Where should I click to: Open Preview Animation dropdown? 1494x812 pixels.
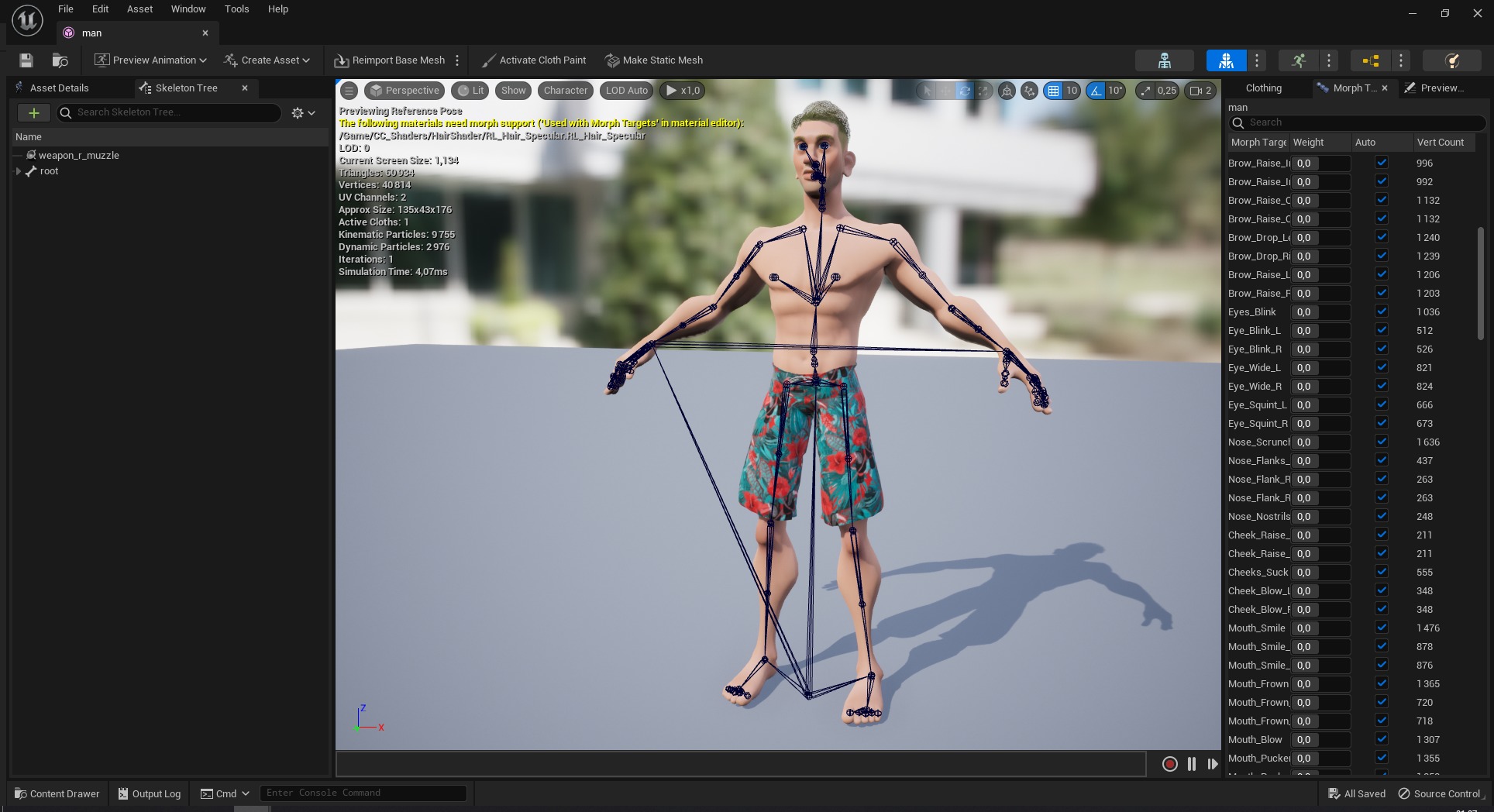pos(150,60)
